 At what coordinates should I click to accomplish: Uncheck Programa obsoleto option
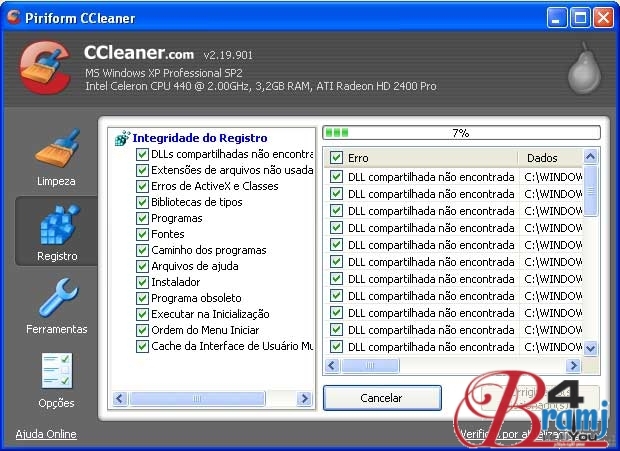coord(142,298)
